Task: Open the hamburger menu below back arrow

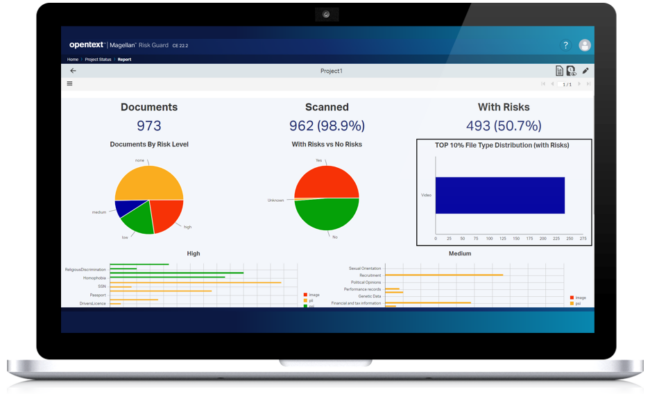Action: click(70, 84)
